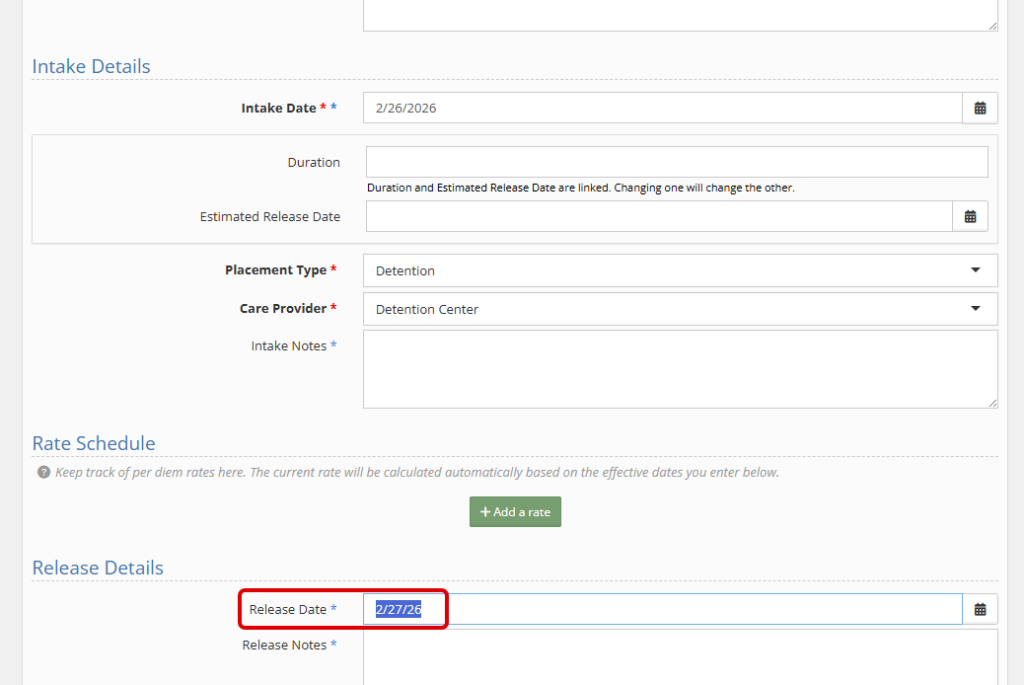Viewport: 1024px width, 685px height.
Task: Focus the Duration input field
Action: pos(676,162)
